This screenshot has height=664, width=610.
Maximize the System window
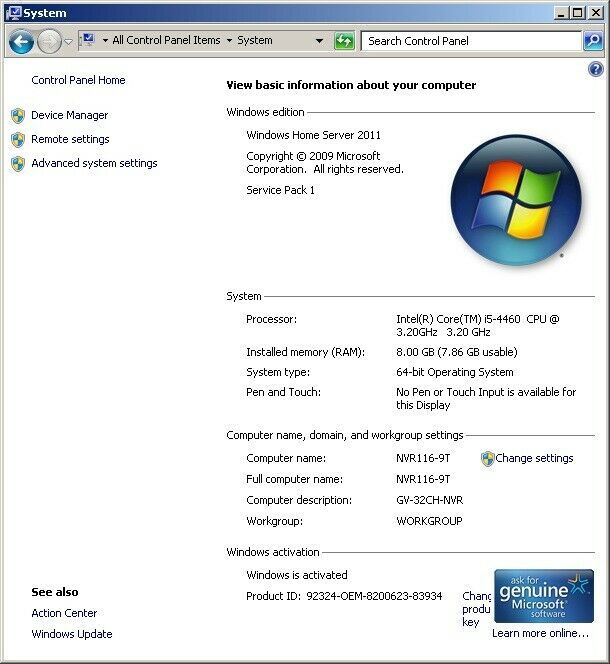[x=578, y=13]
